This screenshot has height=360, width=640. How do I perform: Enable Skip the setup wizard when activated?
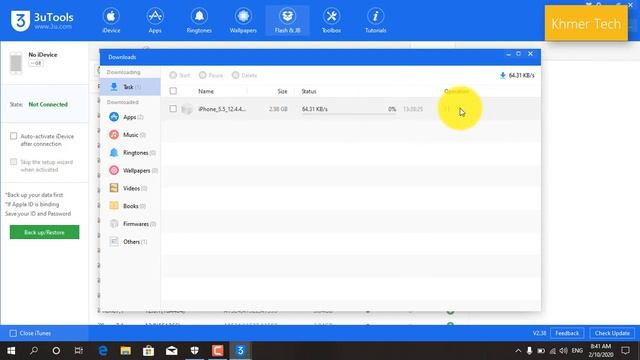13,162
